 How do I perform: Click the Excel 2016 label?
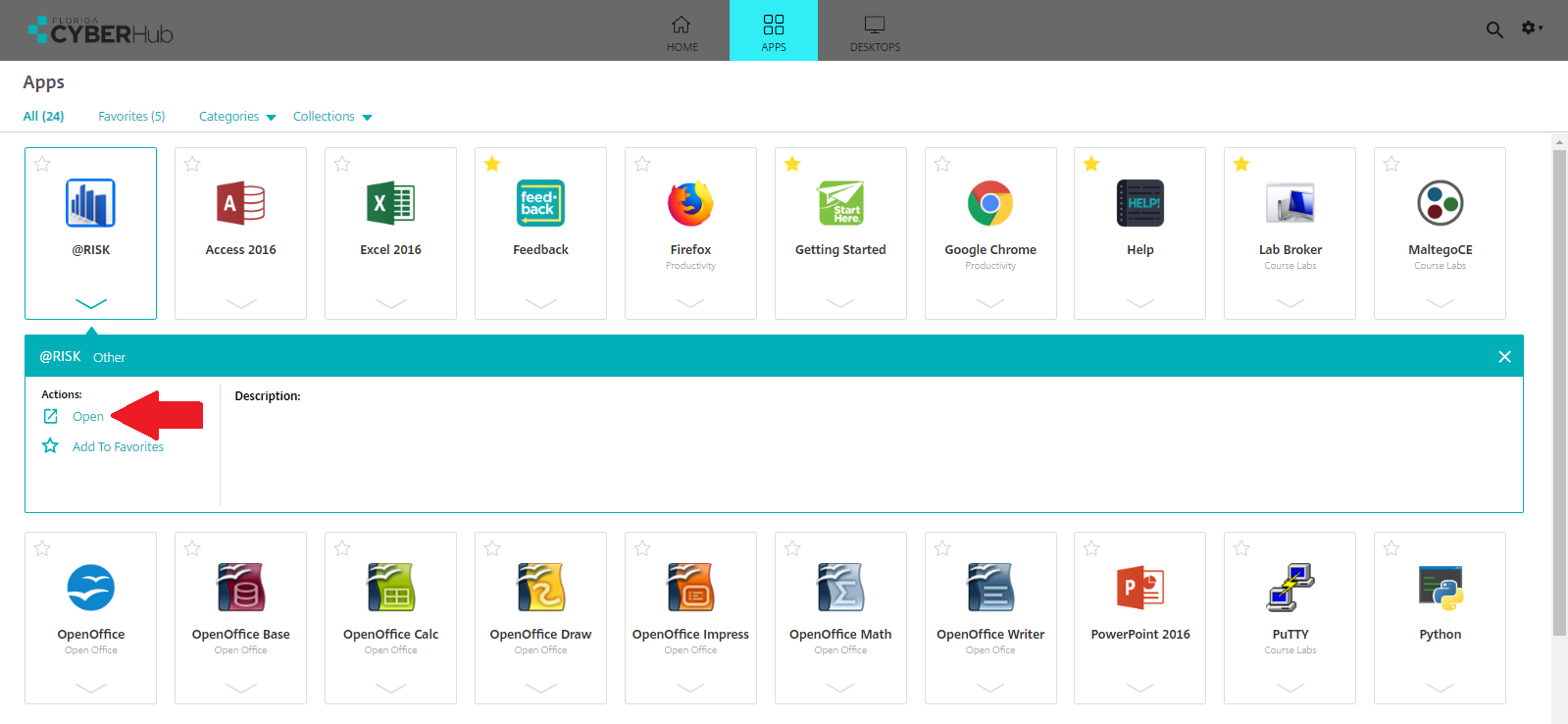coord(390,249)
